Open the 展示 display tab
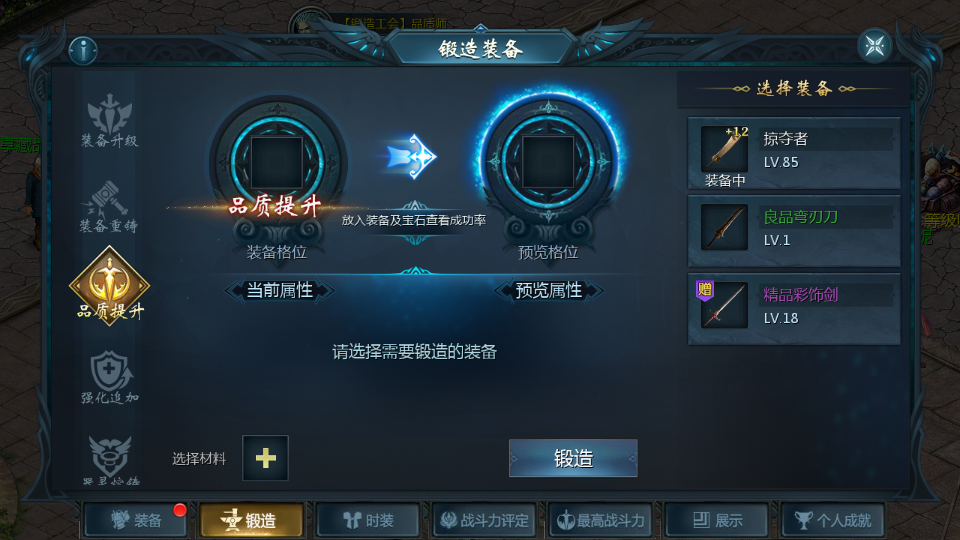960x540 pixels. coord(717,520)
